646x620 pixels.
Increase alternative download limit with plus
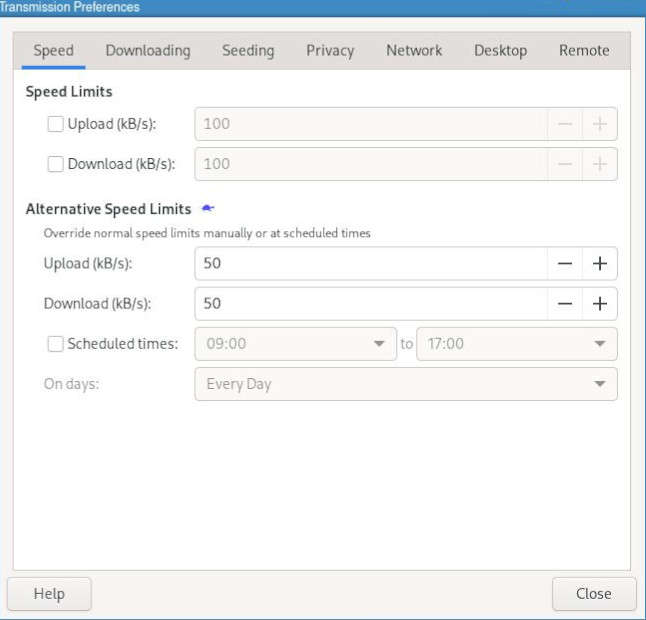(600, 304)
